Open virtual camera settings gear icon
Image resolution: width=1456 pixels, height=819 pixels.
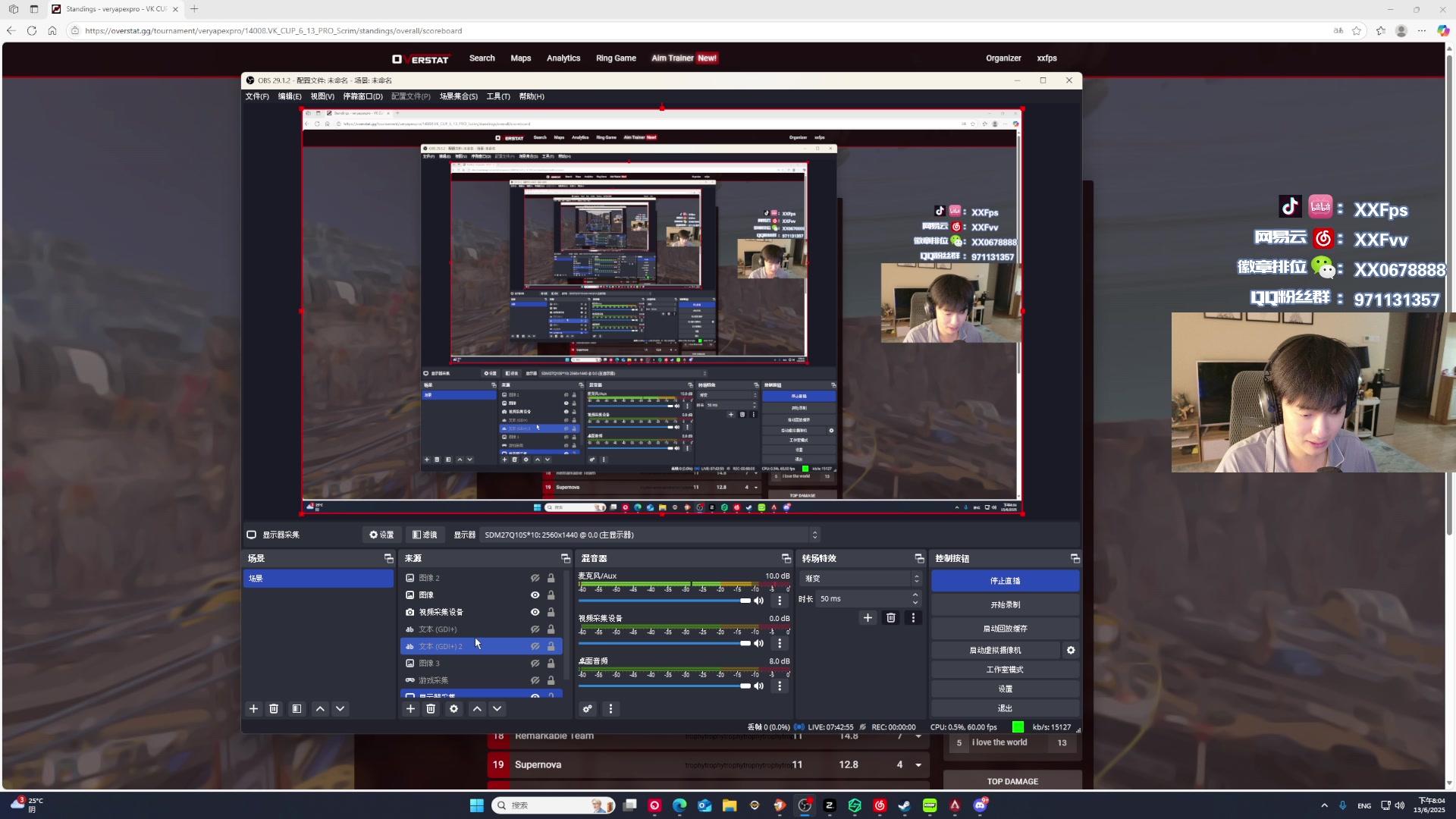1071,650
